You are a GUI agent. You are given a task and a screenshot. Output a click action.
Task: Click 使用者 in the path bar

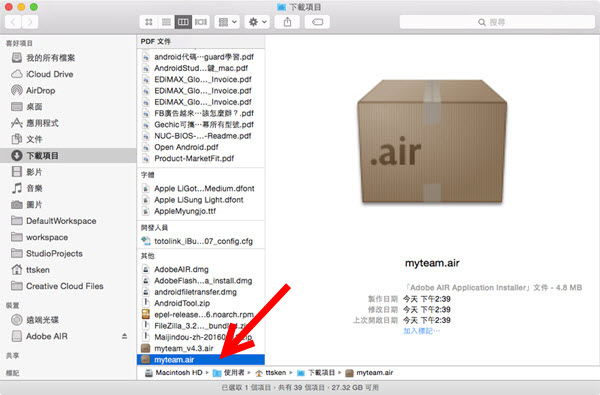click(x=229, y=373)
